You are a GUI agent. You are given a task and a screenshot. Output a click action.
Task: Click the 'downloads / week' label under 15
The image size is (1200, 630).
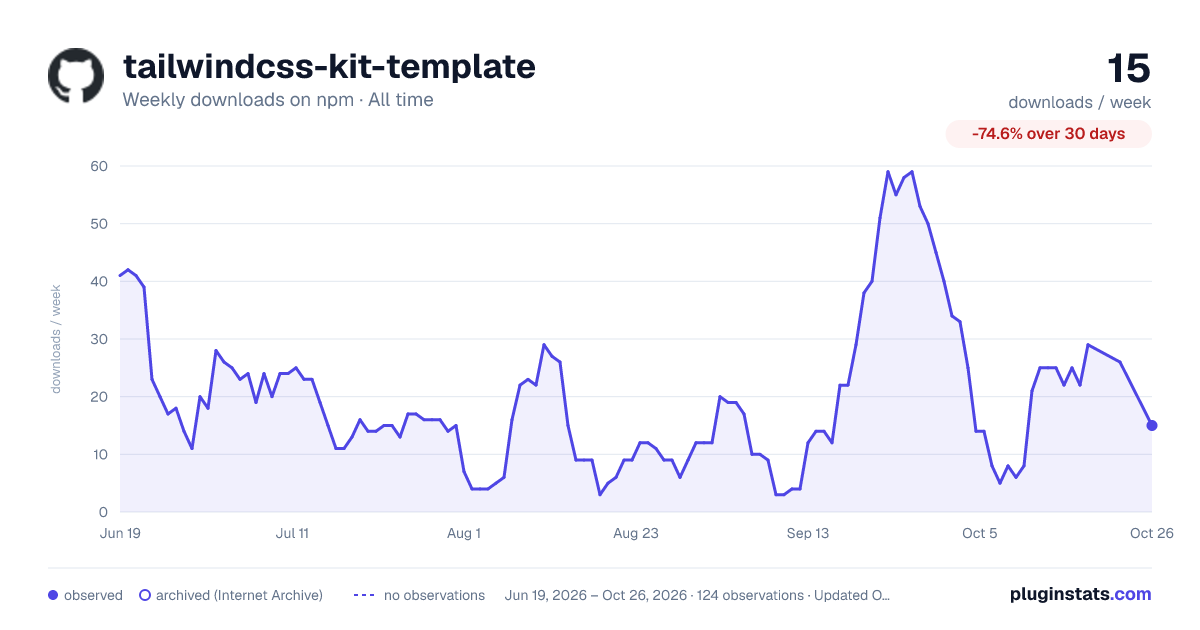[x=1080, y=102]
